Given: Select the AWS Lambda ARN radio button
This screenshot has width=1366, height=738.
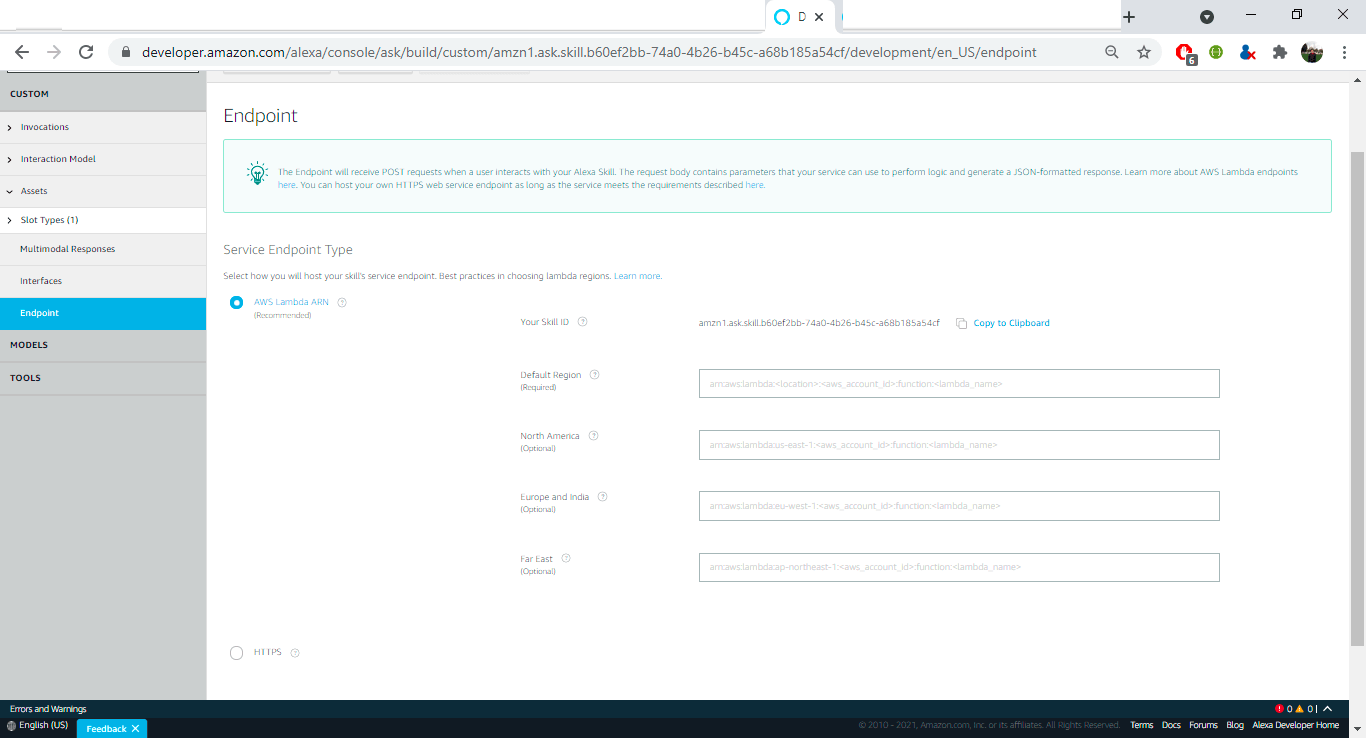Looking at the screenshot, I should [x=236, y=302].
